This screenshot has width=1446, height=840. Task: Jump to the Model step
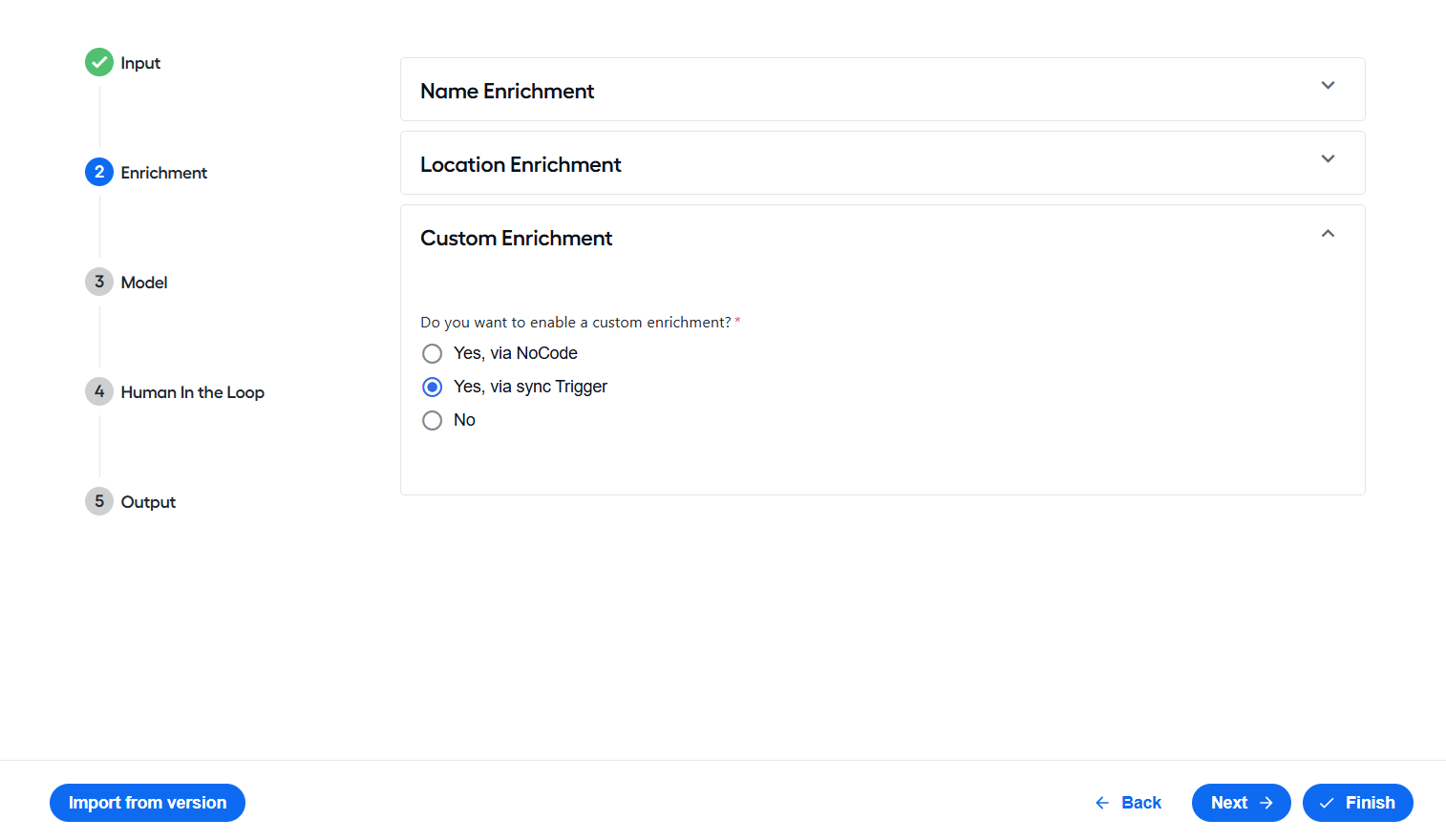144,283
